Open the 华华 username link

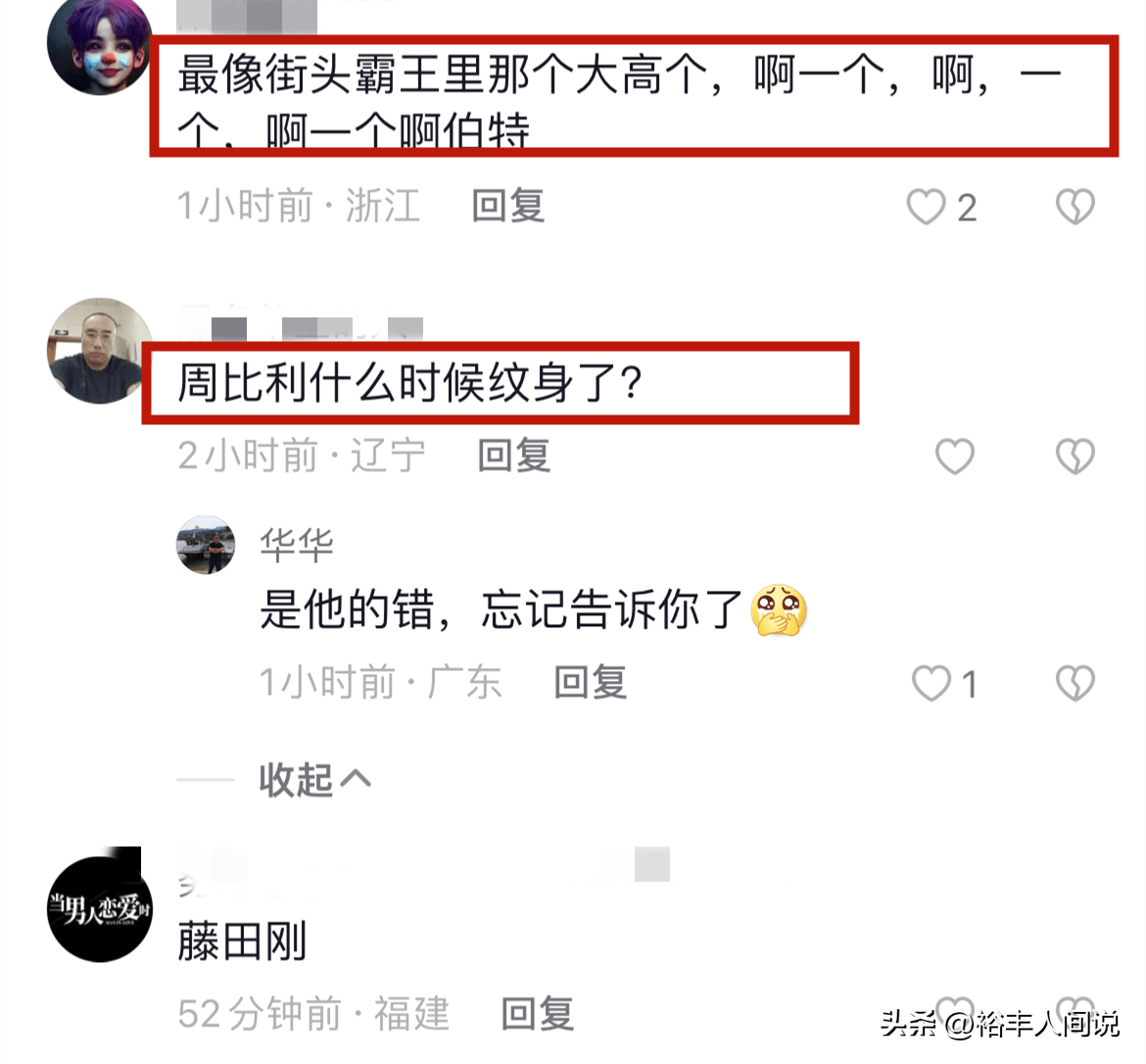tap(297, 546)
